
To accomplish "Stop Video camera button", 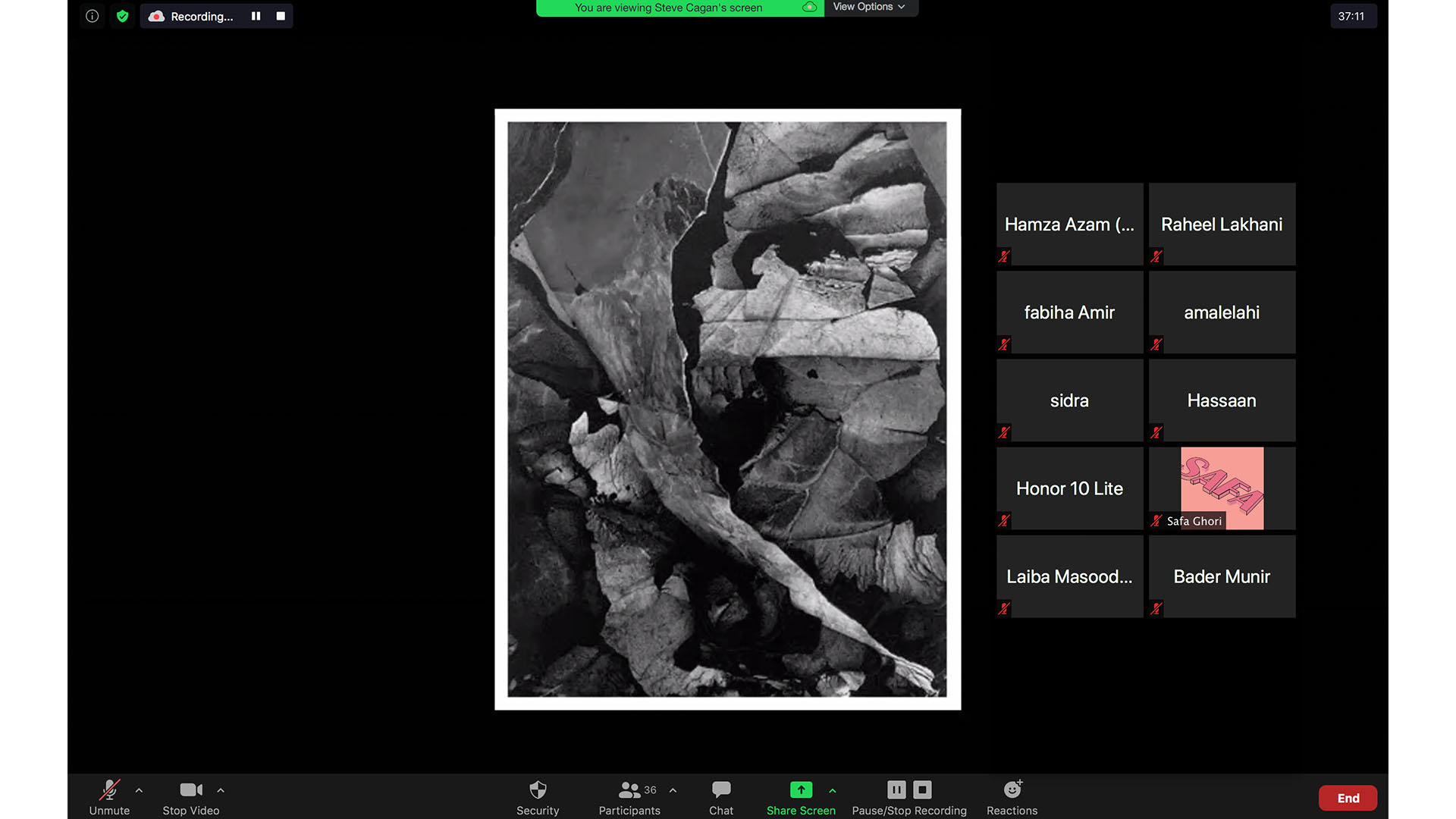I will [191, 798].
